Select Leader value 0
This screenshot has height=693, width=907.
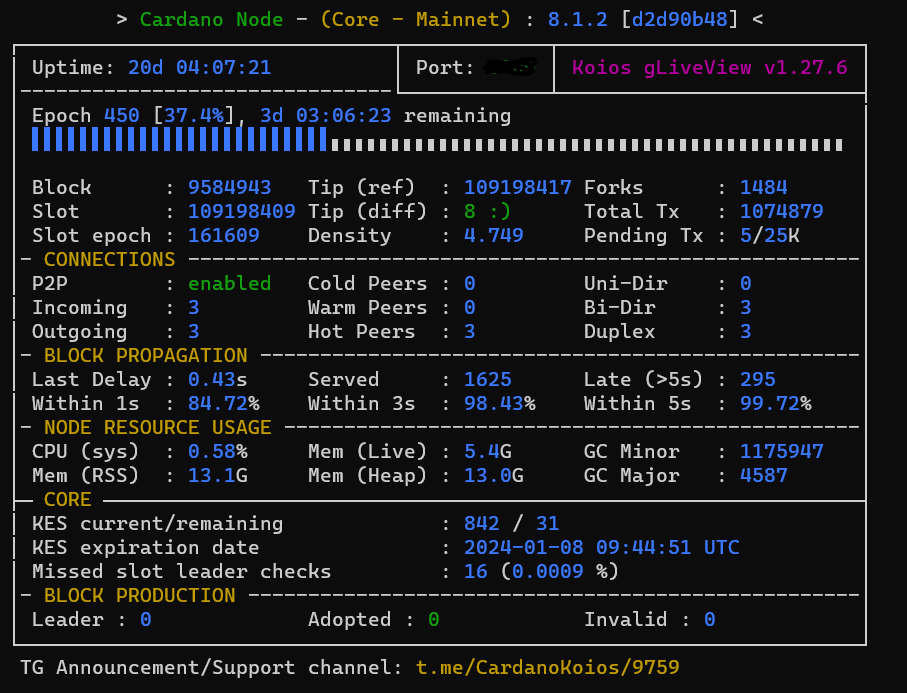[x=146, y=620]
